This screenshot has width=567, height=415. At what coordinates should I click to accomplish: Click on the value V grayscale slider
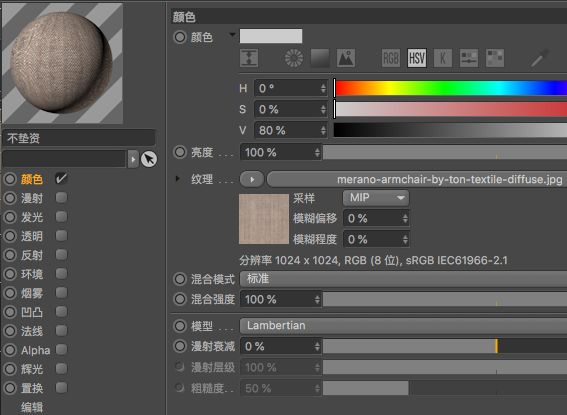(x=450, y=130)
